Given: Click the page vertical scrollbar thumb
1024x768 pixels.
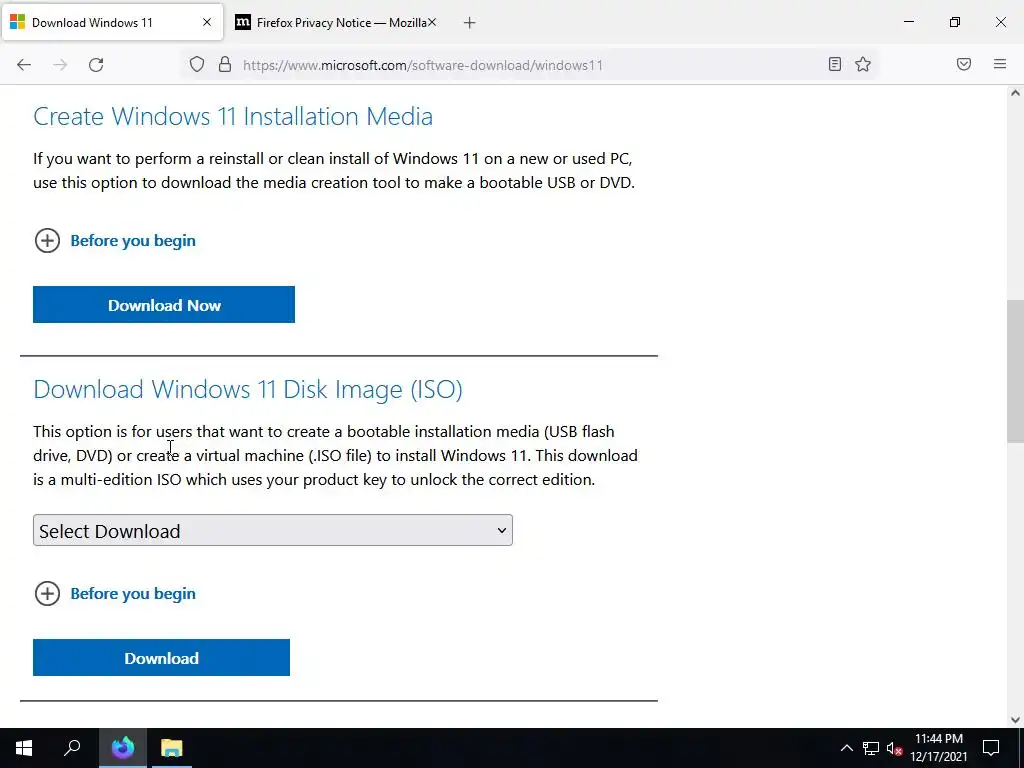Looking at the screenshot, I should 1015,371.
